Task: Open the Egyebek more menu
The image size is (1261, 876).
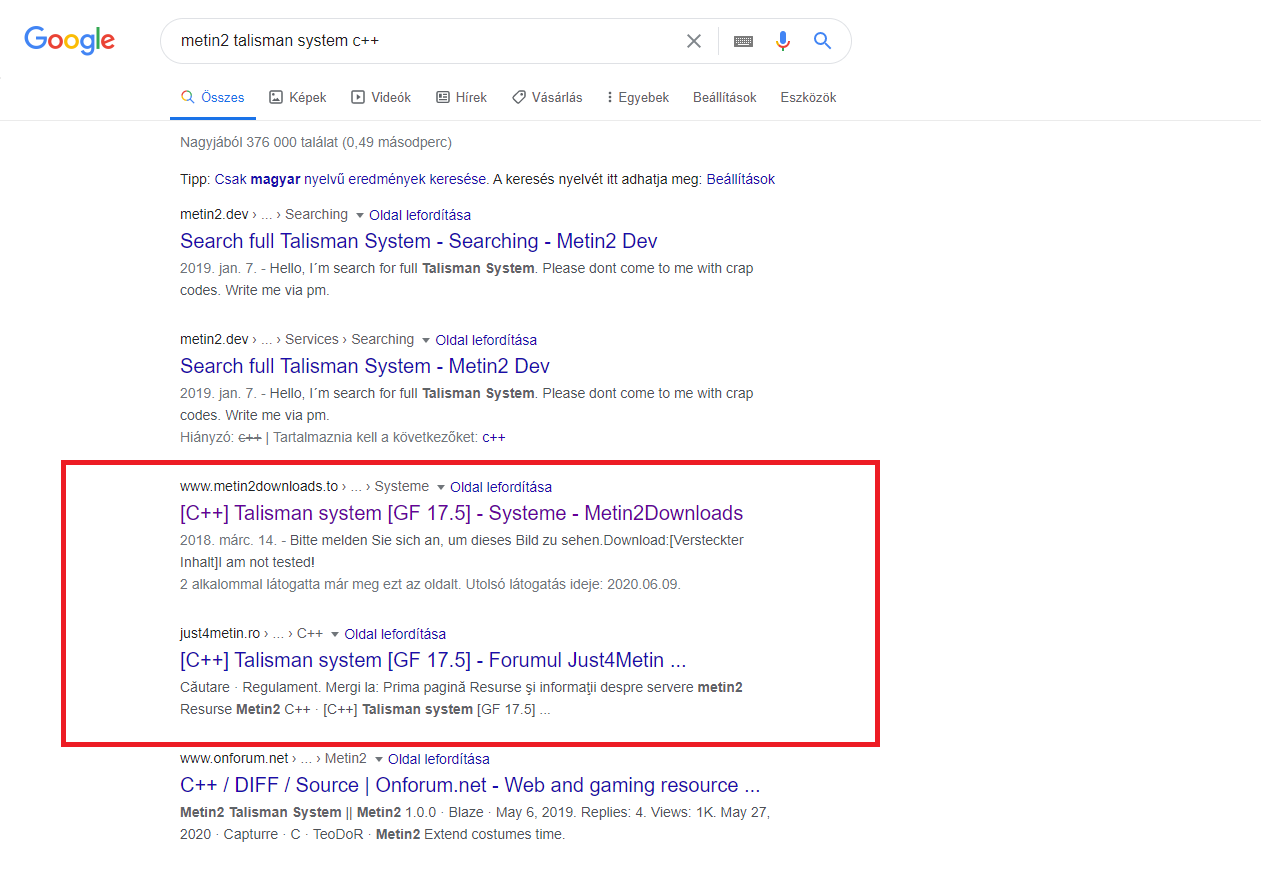Action: [x=638, y=98]
